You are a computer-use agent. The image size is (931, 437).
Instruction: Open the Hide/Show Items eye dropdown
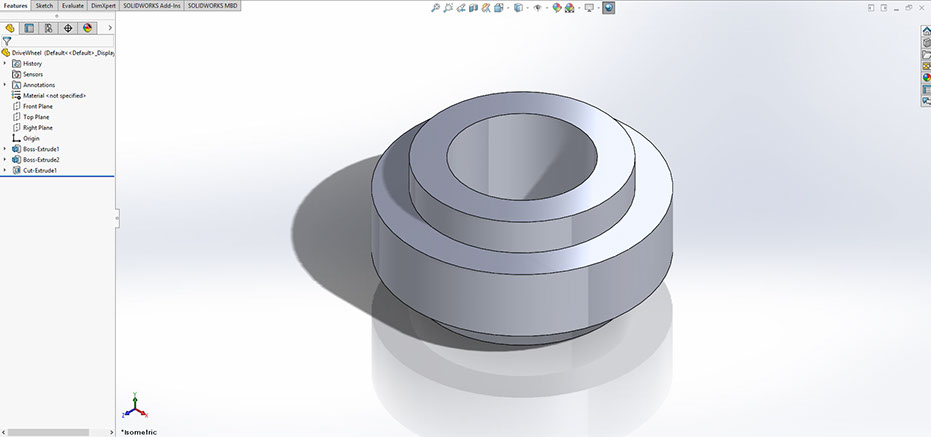(x=537, y=8)
